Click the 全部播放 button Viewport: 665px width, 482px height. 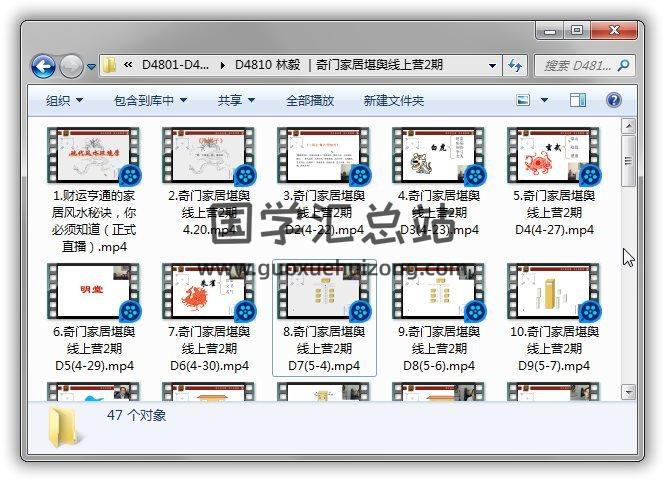tap(310, 100)
